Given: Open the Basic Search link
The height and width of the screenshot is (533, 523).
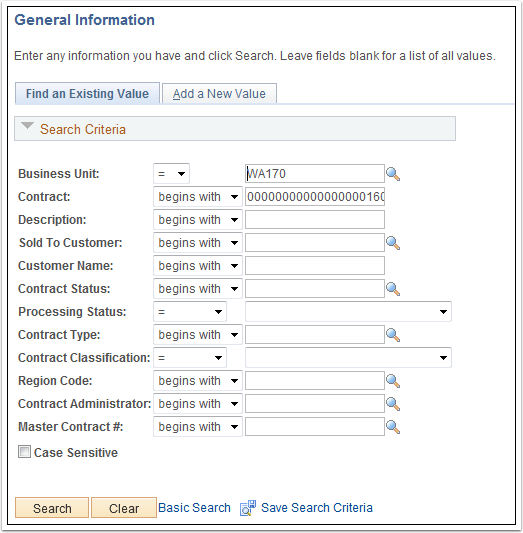Looking at the screenshot, I should [194, 508].
